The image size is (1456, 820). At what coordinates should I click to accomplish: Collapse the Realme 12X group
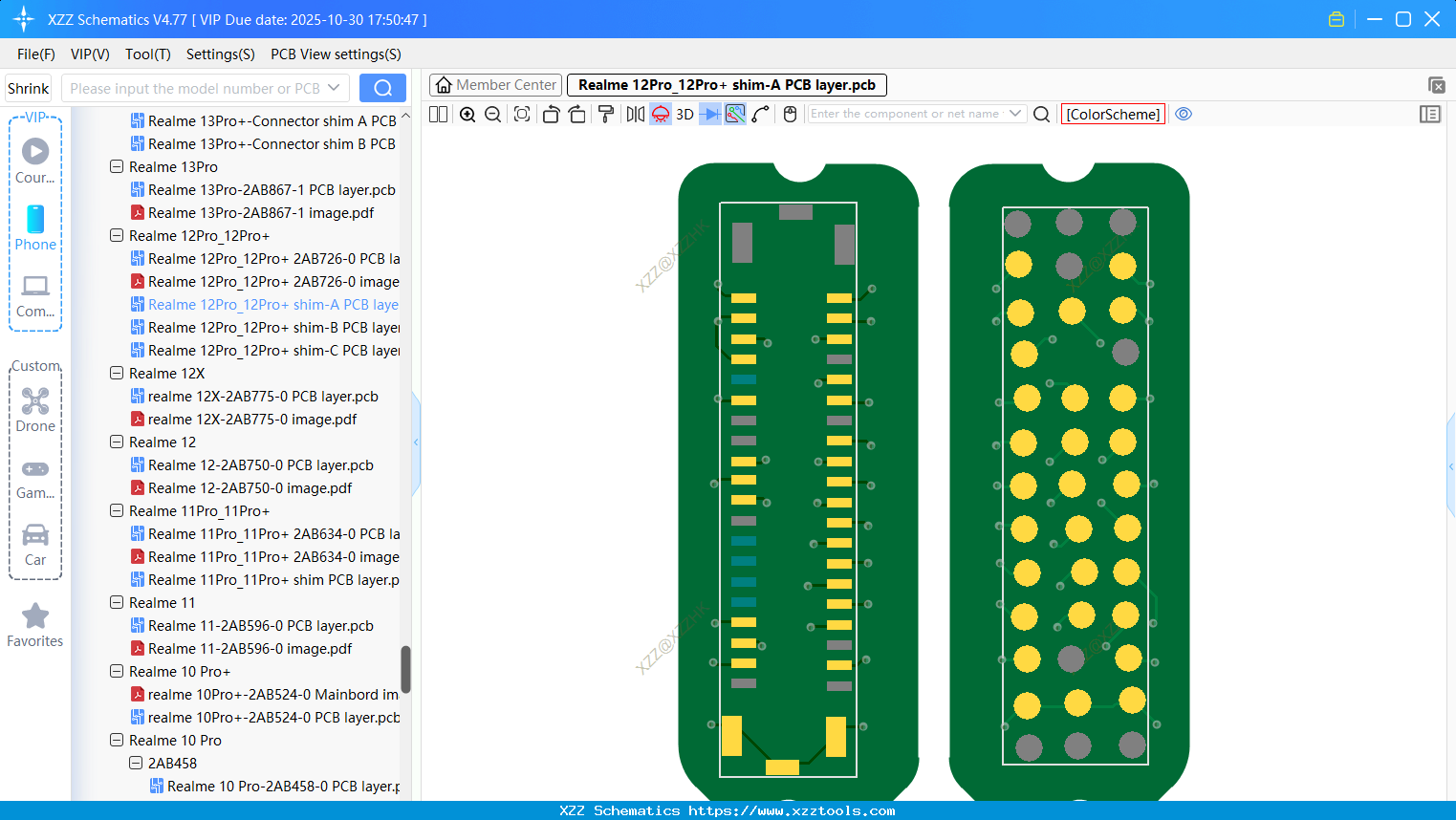pos(116,373)
